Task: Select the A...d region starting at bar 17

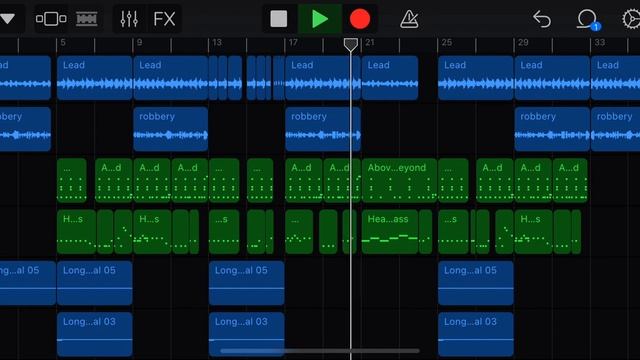Action: coord(304,180)
